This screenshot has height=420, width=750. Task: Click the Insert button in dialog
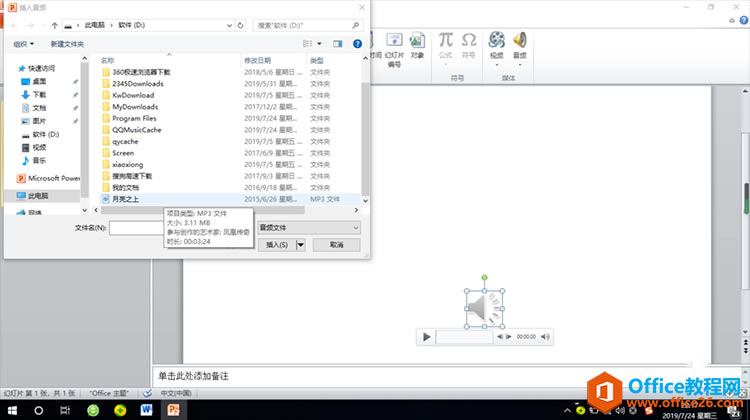277,245
